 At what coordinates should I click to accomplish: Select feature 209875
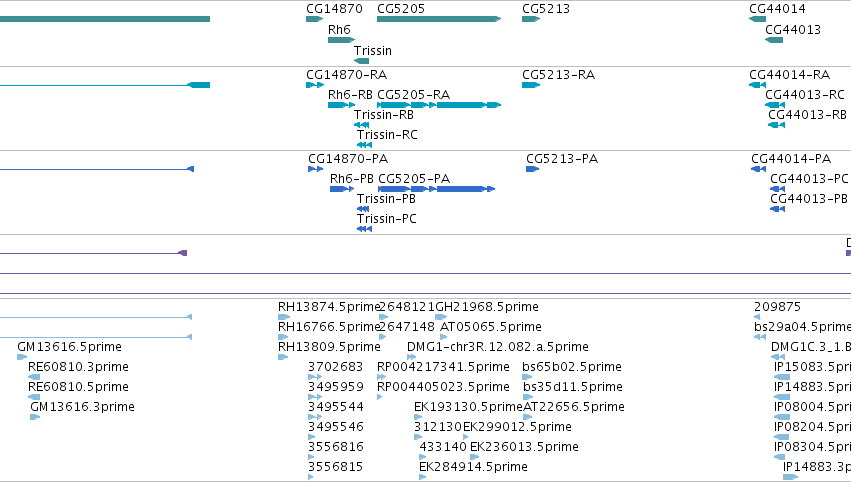(777, 307)
